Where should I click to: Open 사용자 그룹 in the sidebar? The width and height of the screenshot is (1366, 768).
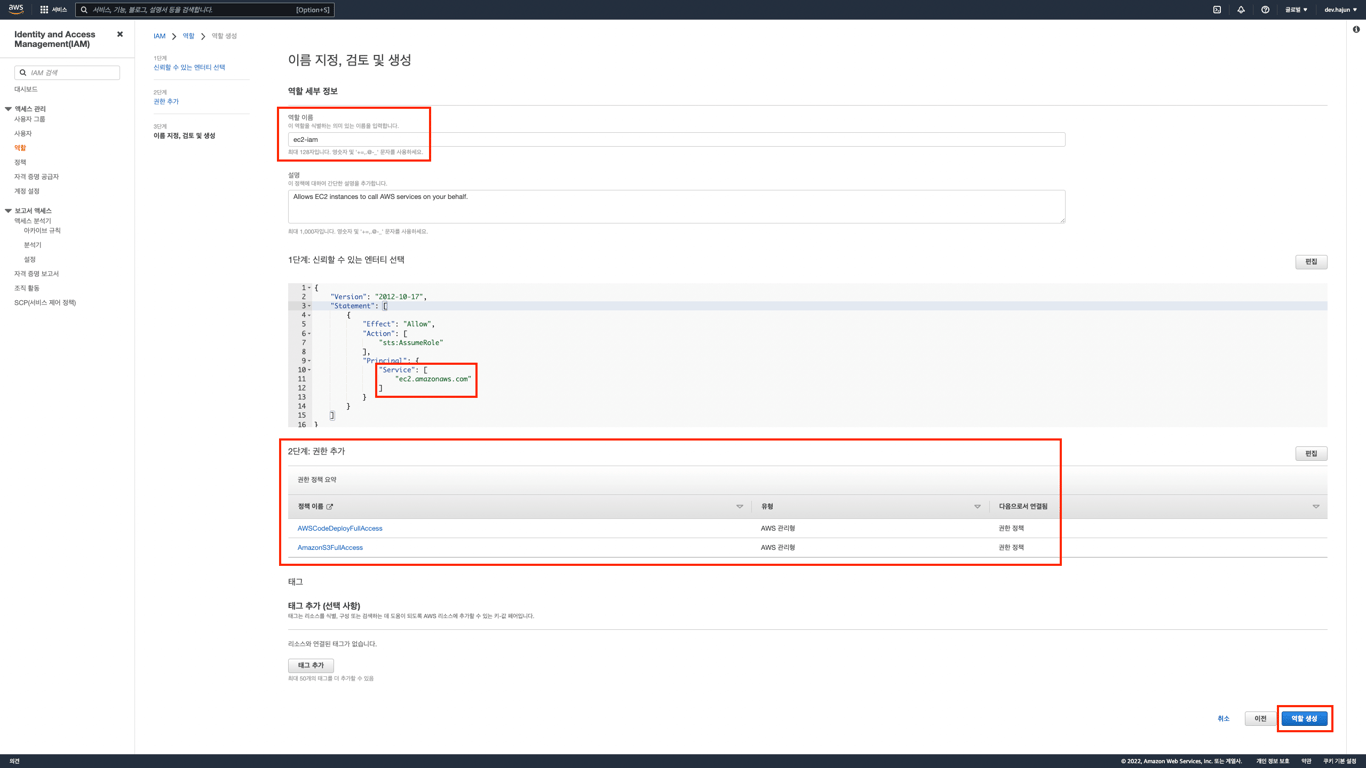pos(30,119)
